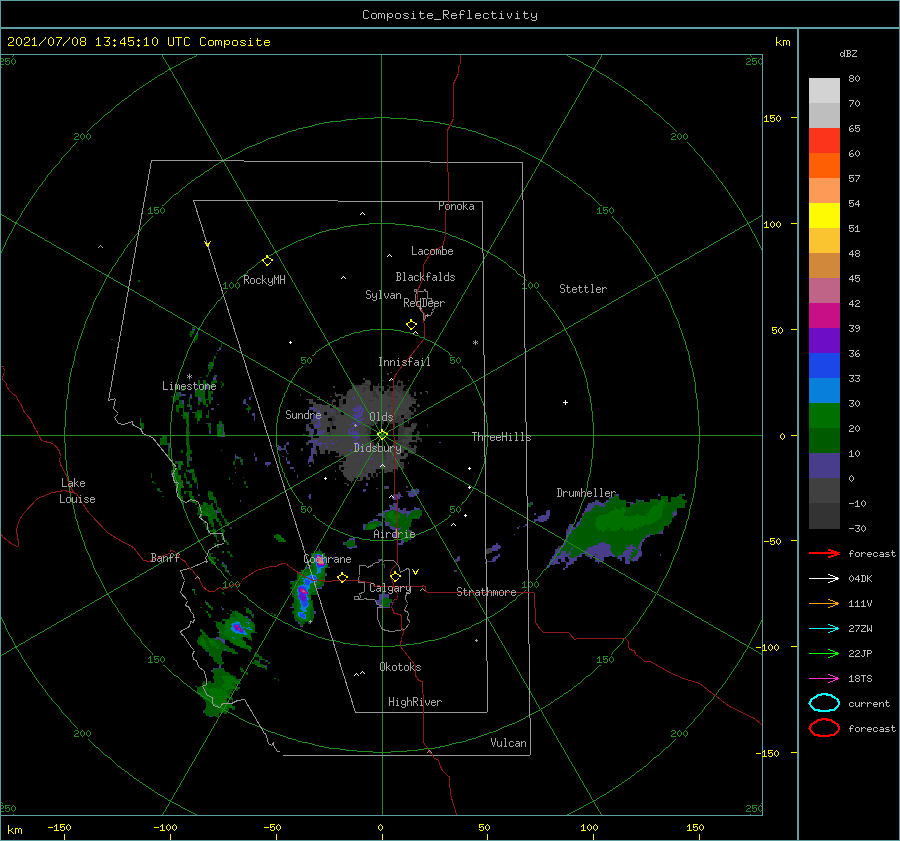Click the Airdrie city label

click(x=394, y=534)
